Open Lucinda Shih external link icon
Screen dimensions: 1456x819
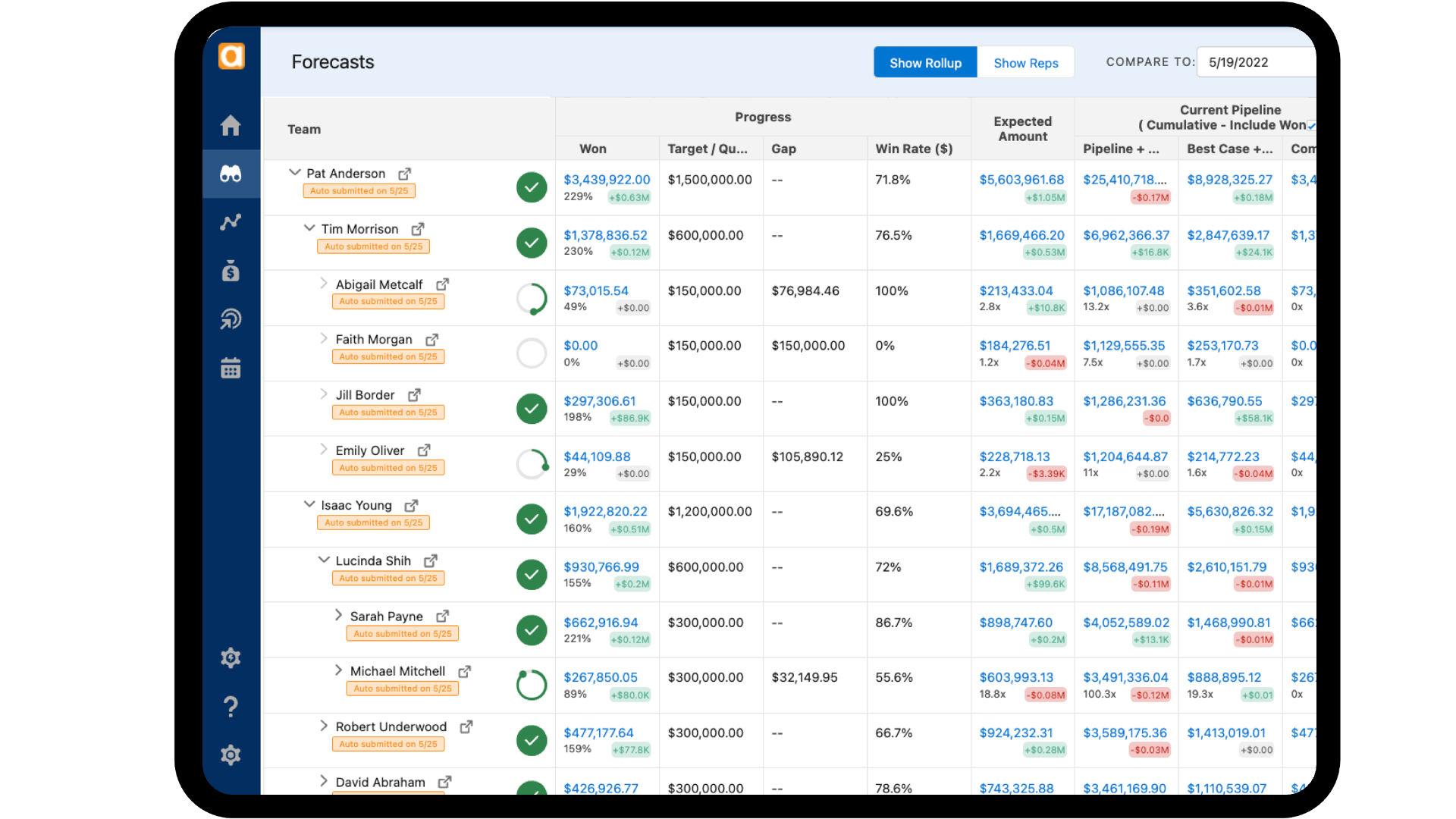tap(431, 560)
